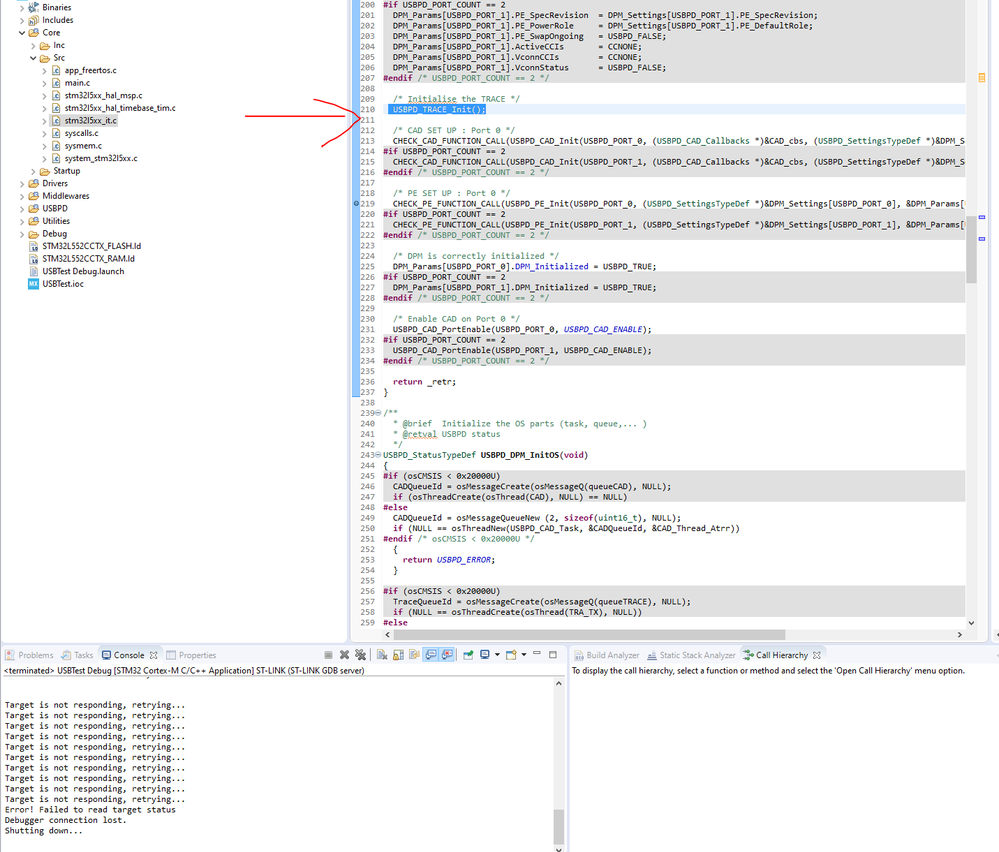Click the console vertical scrollbar thumb
999x852 pixels.
point(558,826)
